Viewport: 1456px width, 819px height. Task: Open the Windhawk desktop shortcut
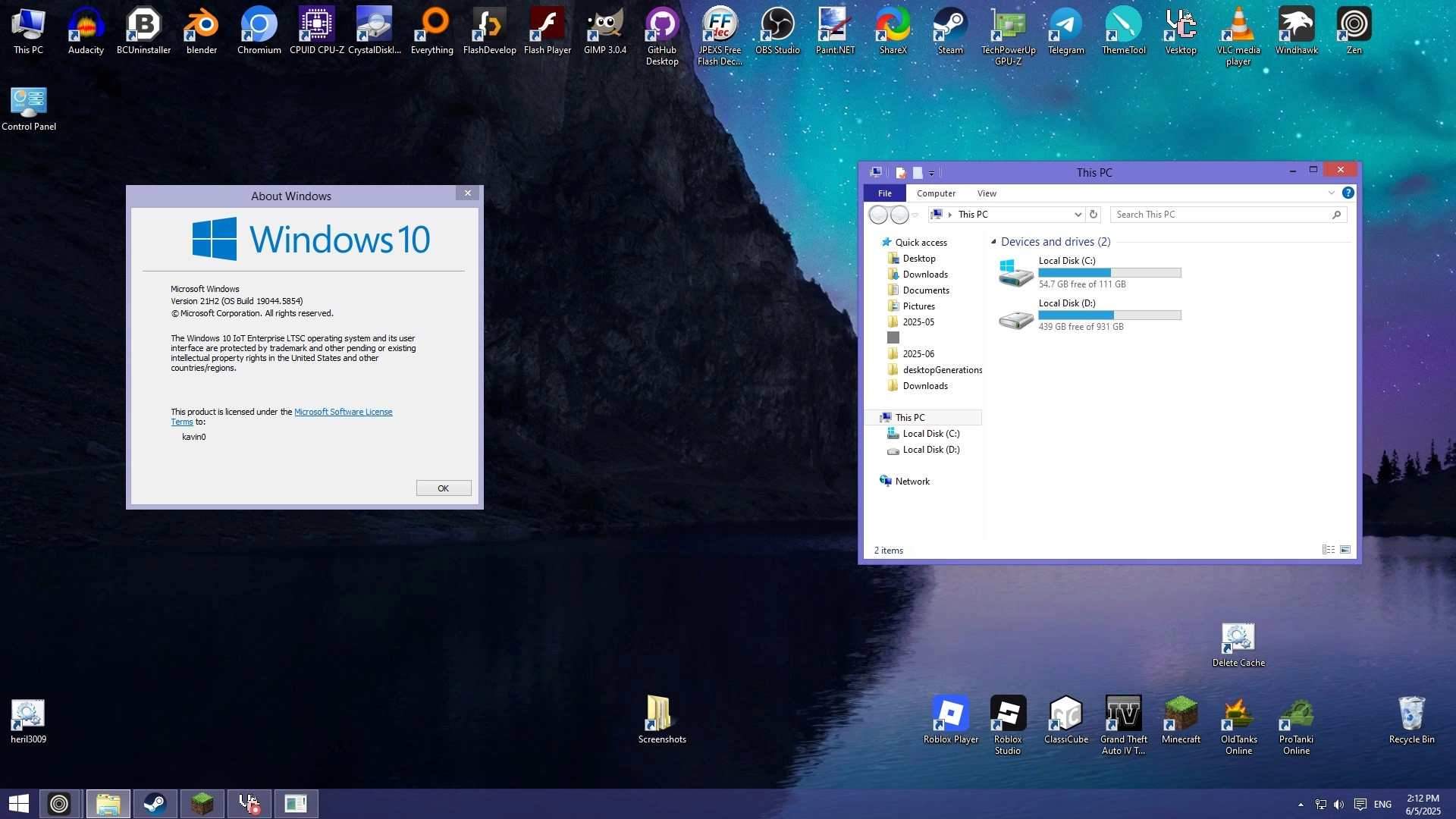(x=1297, y=31)
